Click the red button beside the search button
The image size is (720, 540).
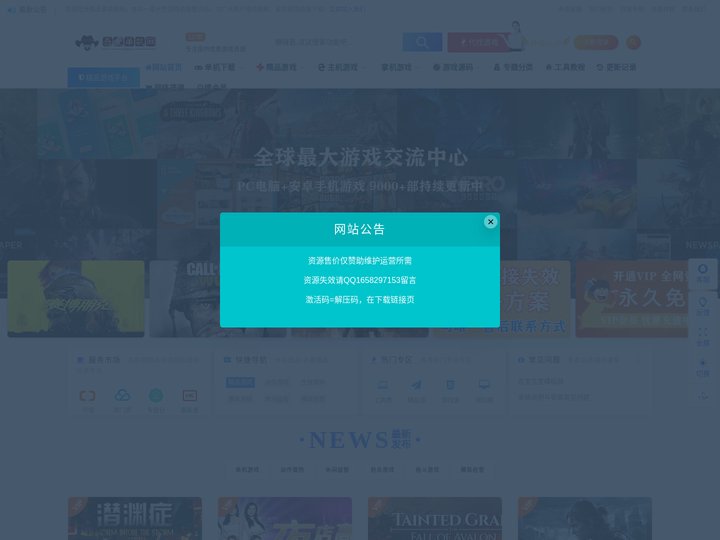478,42
